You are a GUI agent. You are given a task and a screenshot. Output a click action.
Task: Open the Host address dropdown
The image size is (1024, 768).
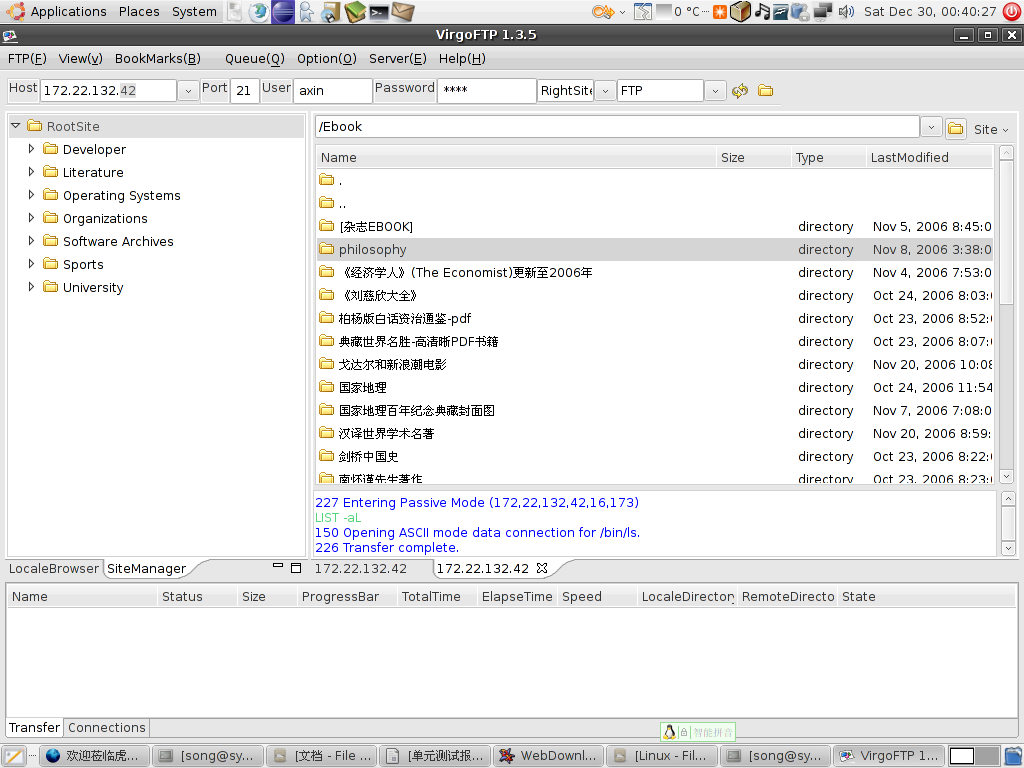pos(188,91)
